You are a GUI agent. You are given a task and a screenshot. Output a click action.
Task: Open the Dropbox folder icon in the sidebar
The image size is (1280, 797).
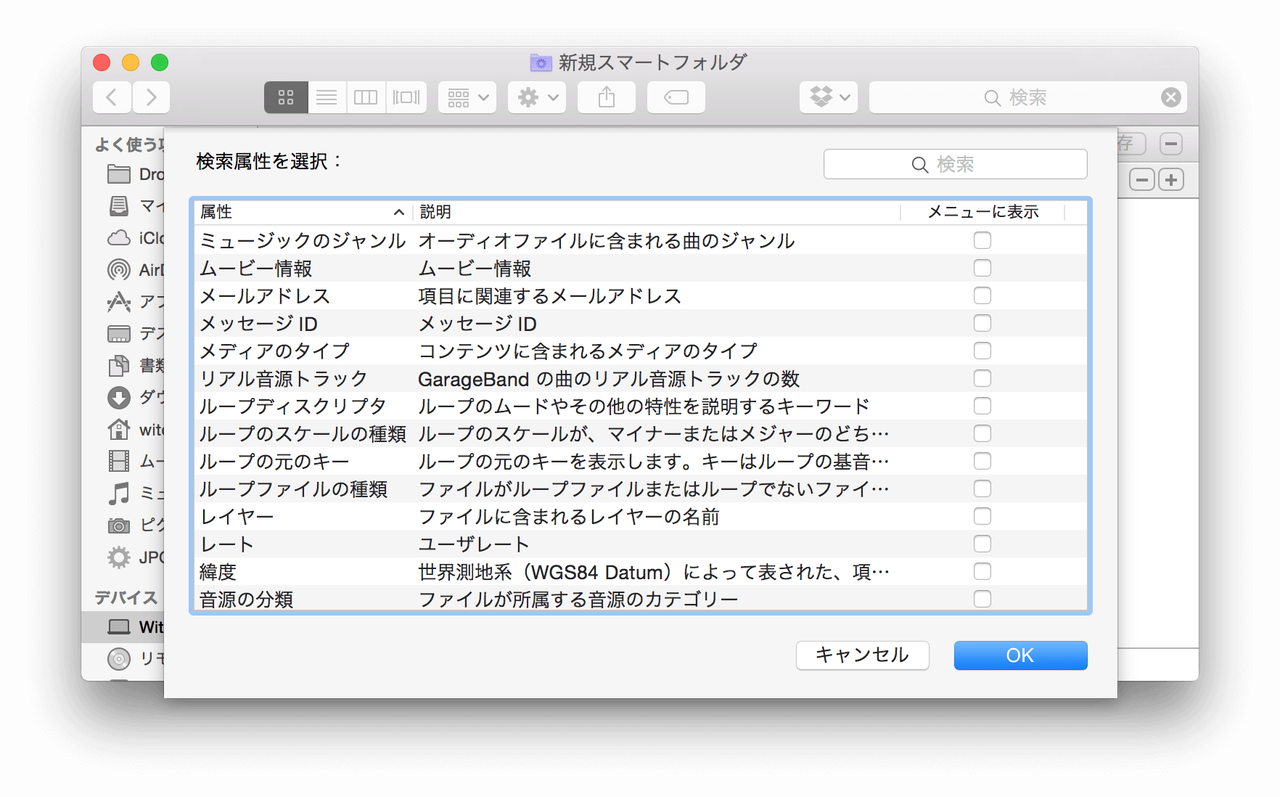(119, 174)
